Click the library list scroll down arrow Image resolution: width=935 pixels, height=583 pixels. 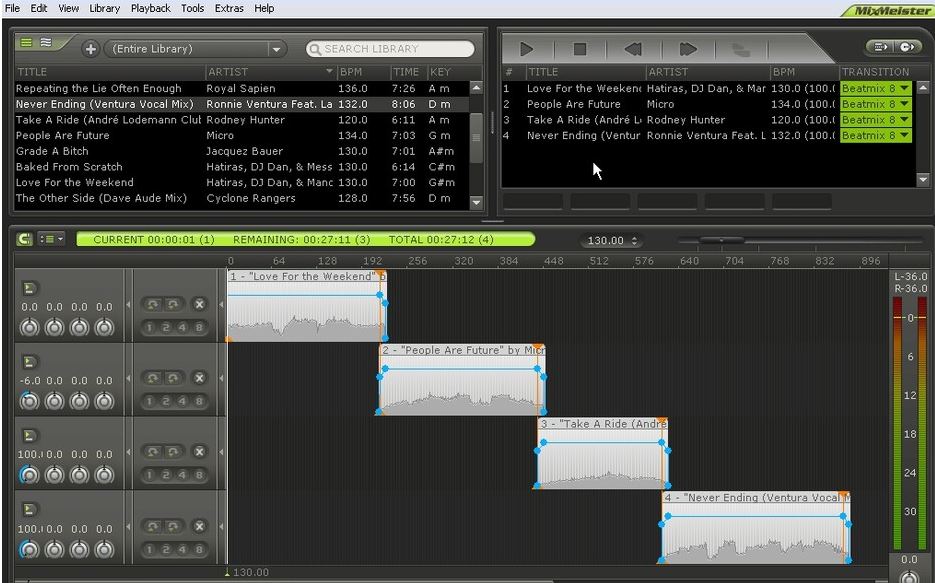tap(476, 203)
